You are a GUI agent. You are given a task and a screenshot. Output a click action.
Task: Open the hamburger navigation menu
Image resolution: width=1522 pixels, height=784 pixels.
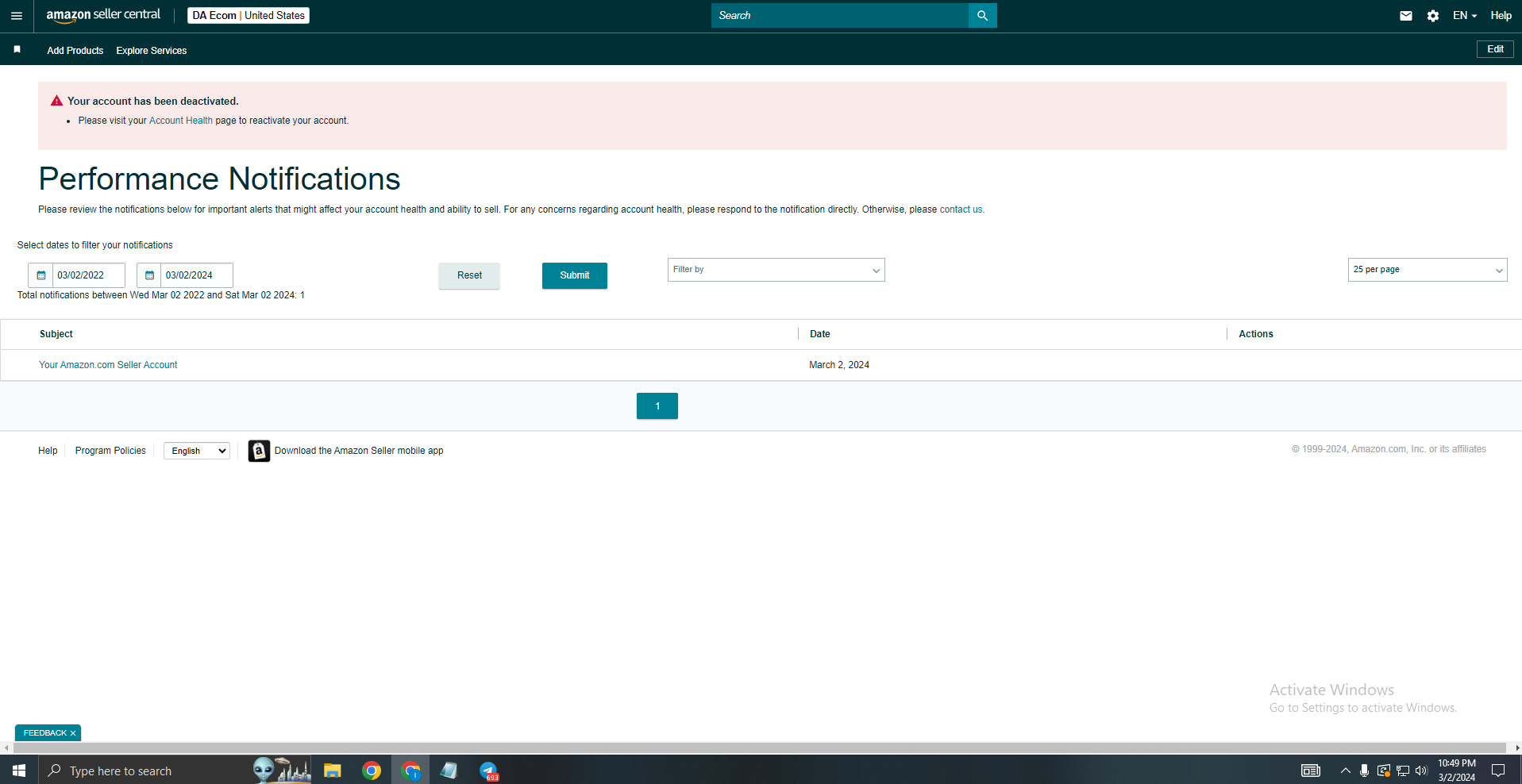[16, 16]
